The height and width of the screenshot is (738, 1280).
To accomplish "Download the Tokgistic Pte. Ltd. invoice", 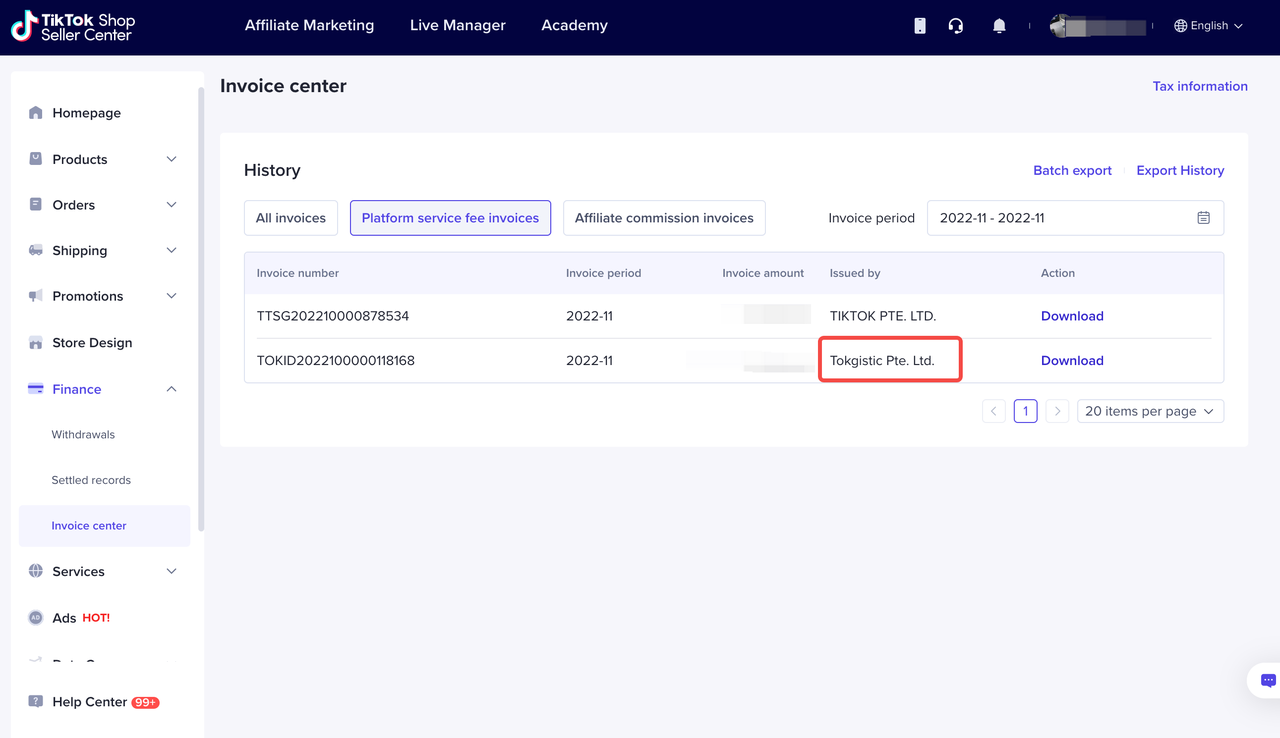I will click(1072, 361).
